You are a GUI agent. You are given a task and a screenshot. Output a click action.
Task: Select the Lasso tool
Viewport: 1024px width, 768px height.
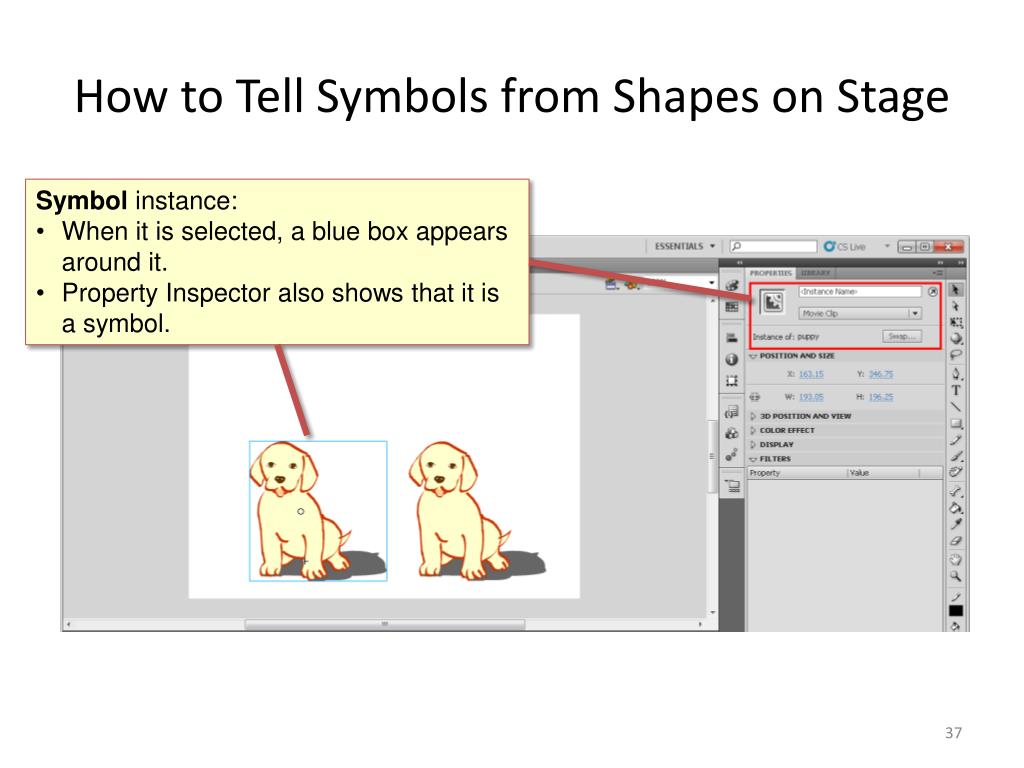pyautogui.click(x=955, y=355)
